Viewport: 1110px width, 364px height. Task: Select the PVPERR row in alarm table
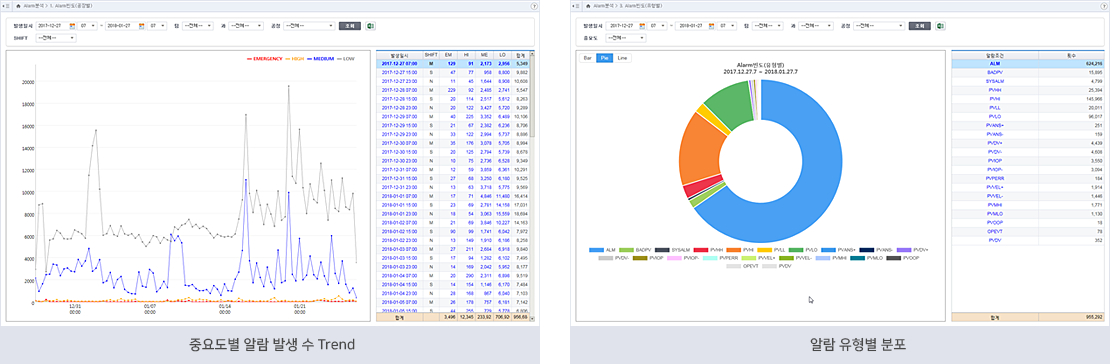(1027, 178)
